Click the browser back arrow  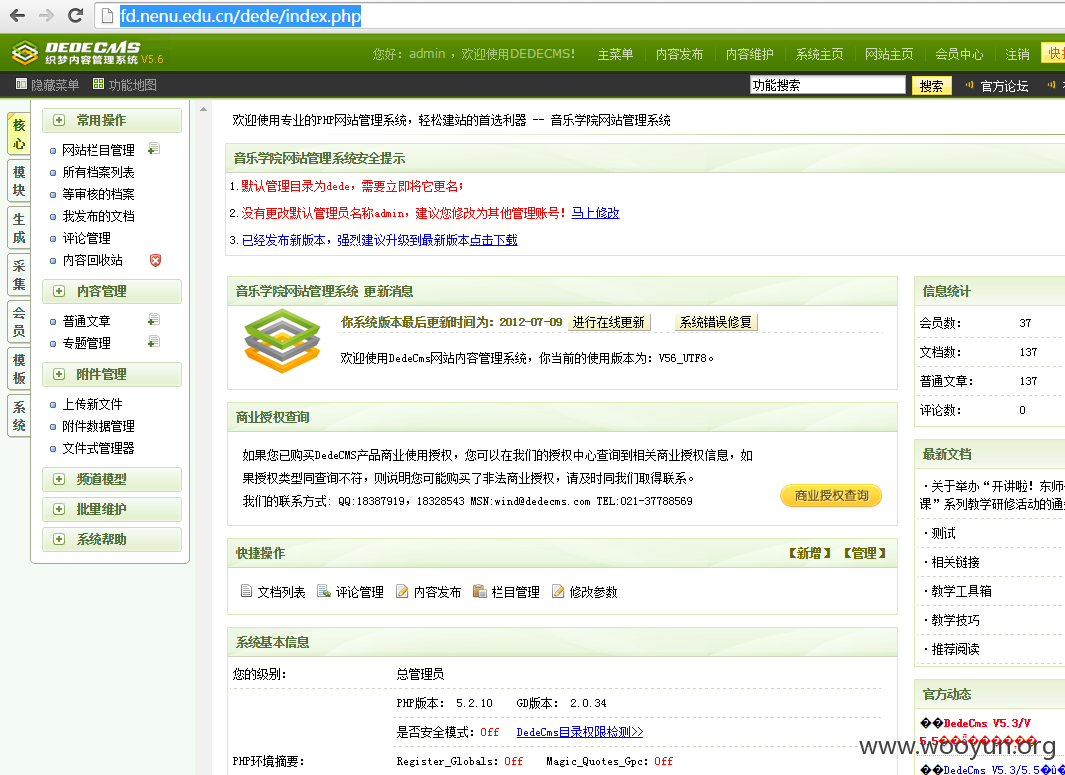tap(16, 15)
